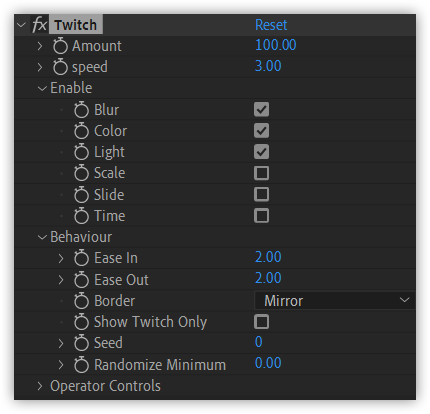Image resolution: width=430 pixels, height=414 pixels.
Task: Toggle the fx switch for Twitch effect
Action: tap(39, 25)
